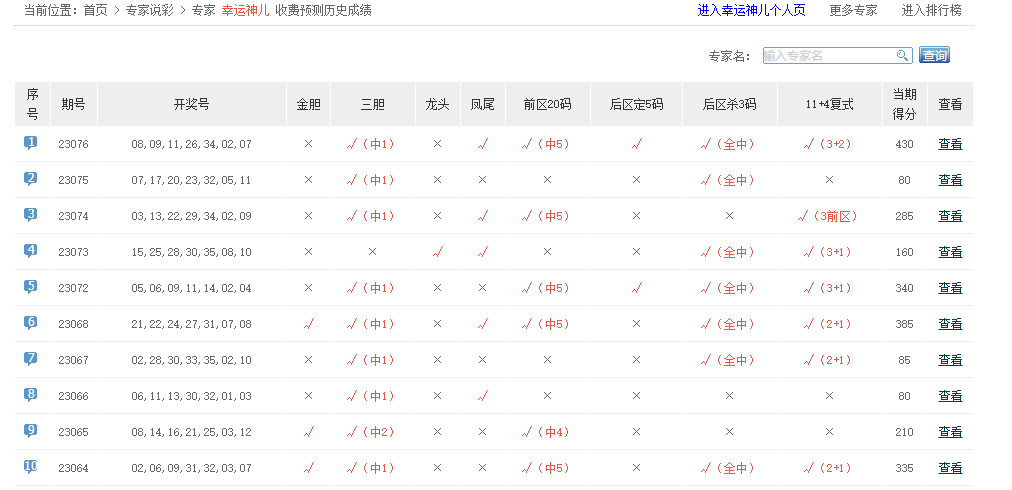The width and height of the screenshot is (1012, 490).
Task: Click the number 8 rank badge icon
Action: point(31,395)
